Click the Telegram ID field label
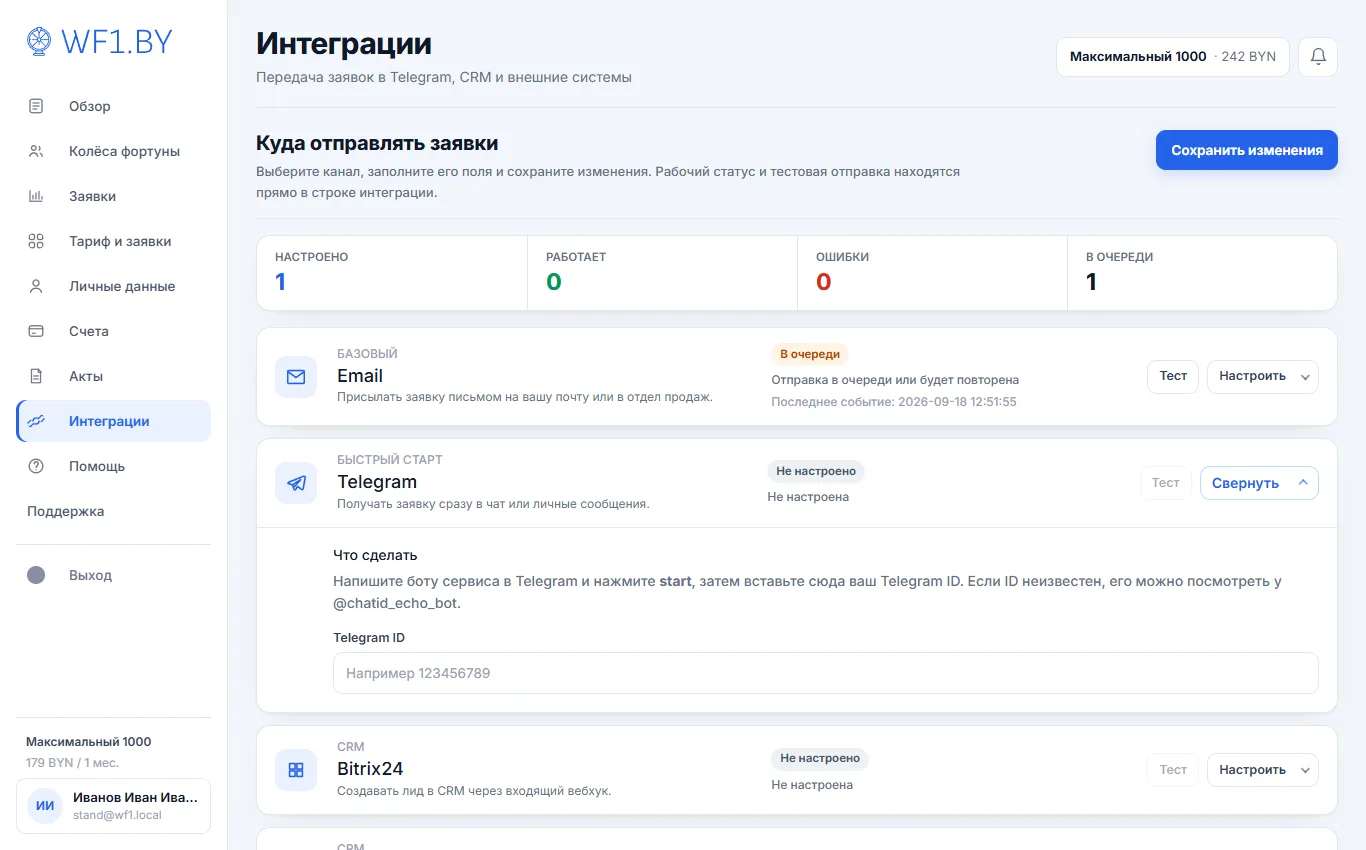1366x850 pixels. point(369,637)
